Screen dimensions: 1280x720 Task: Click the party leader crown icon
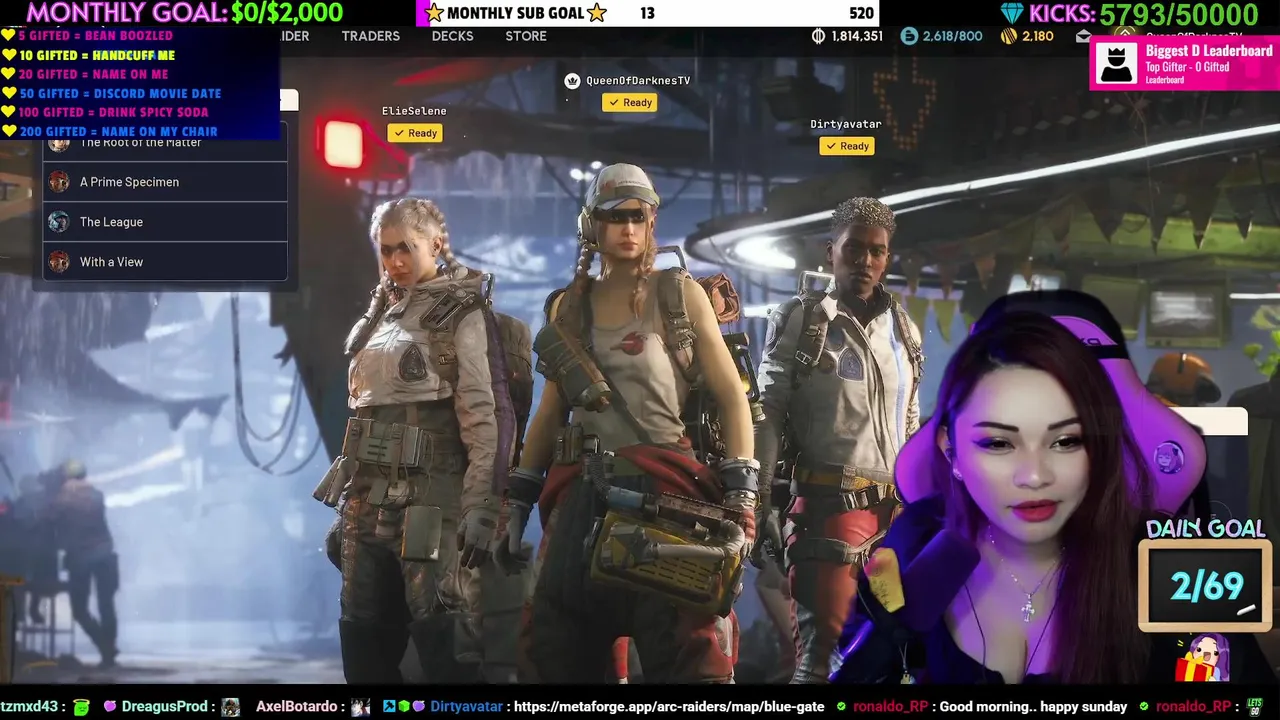click(572, 81)
